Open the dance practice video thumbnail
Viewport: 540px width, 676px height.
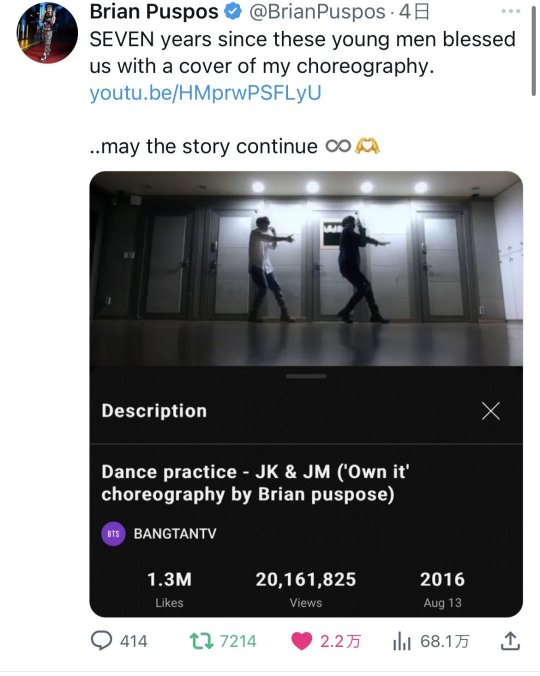coord(306,269)
